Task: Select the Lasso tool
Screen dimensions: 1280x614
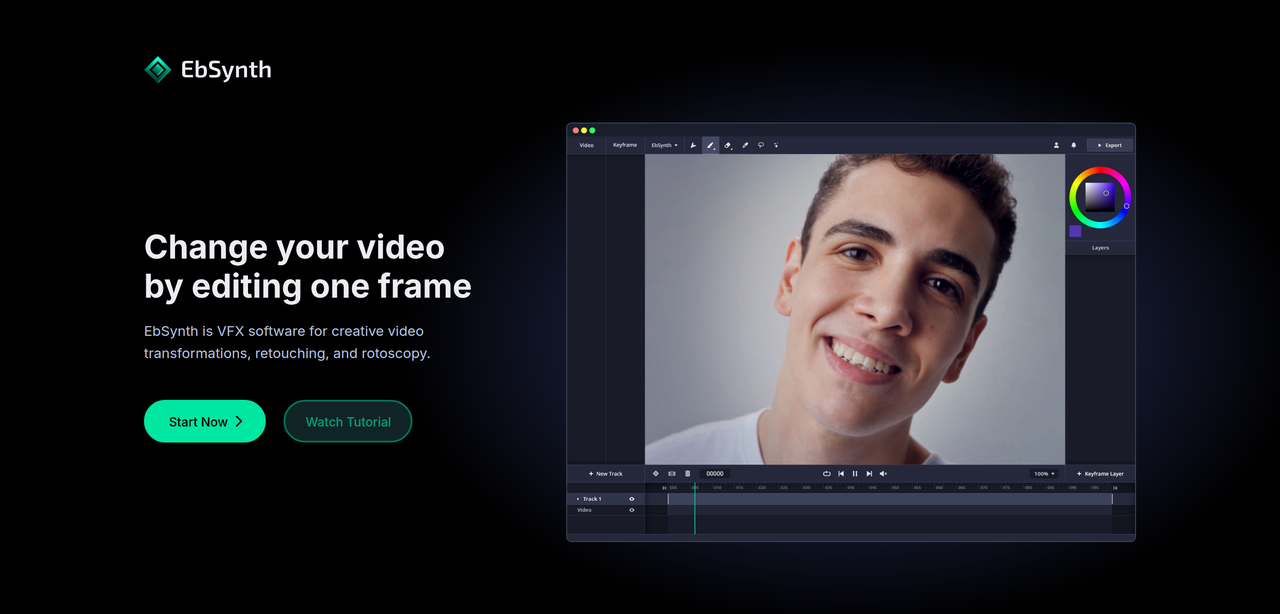Action: pos(761,145)
